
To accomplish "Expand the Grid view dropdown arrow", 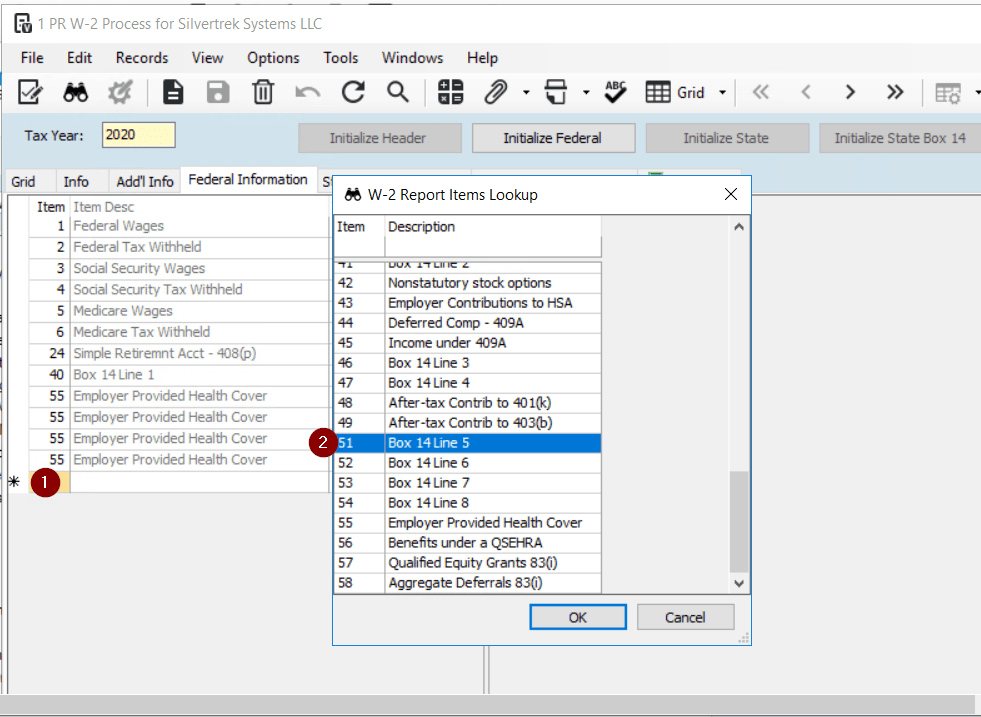I will pyautogui.click(x=723, y=93).
